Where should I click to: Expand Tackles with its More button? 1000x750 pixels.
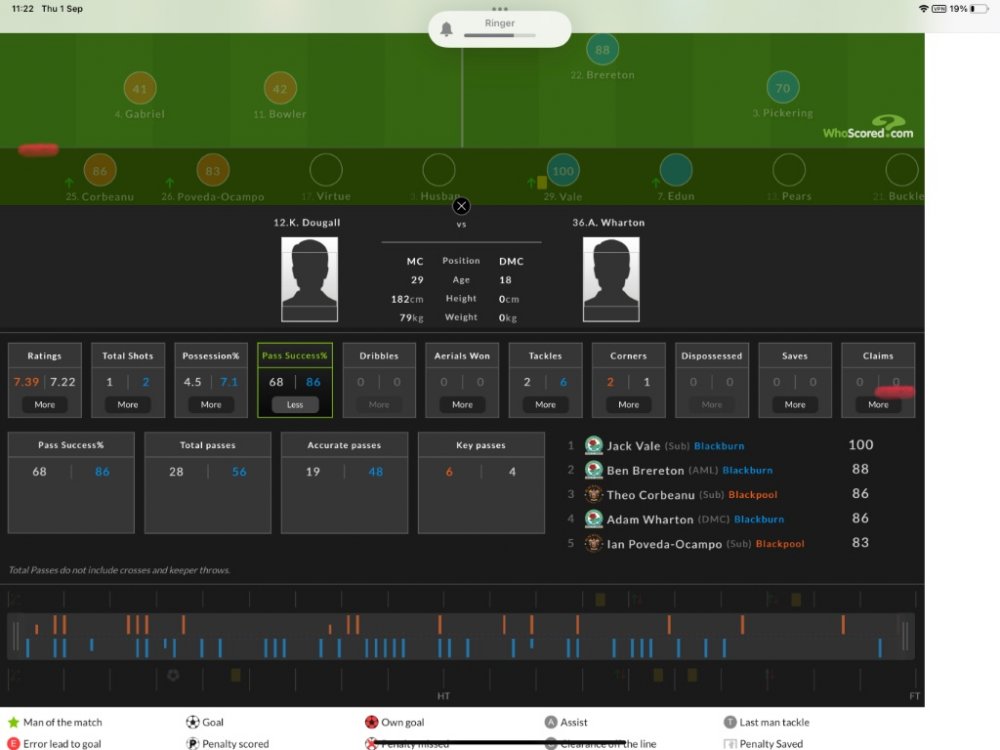coord(545,405)
